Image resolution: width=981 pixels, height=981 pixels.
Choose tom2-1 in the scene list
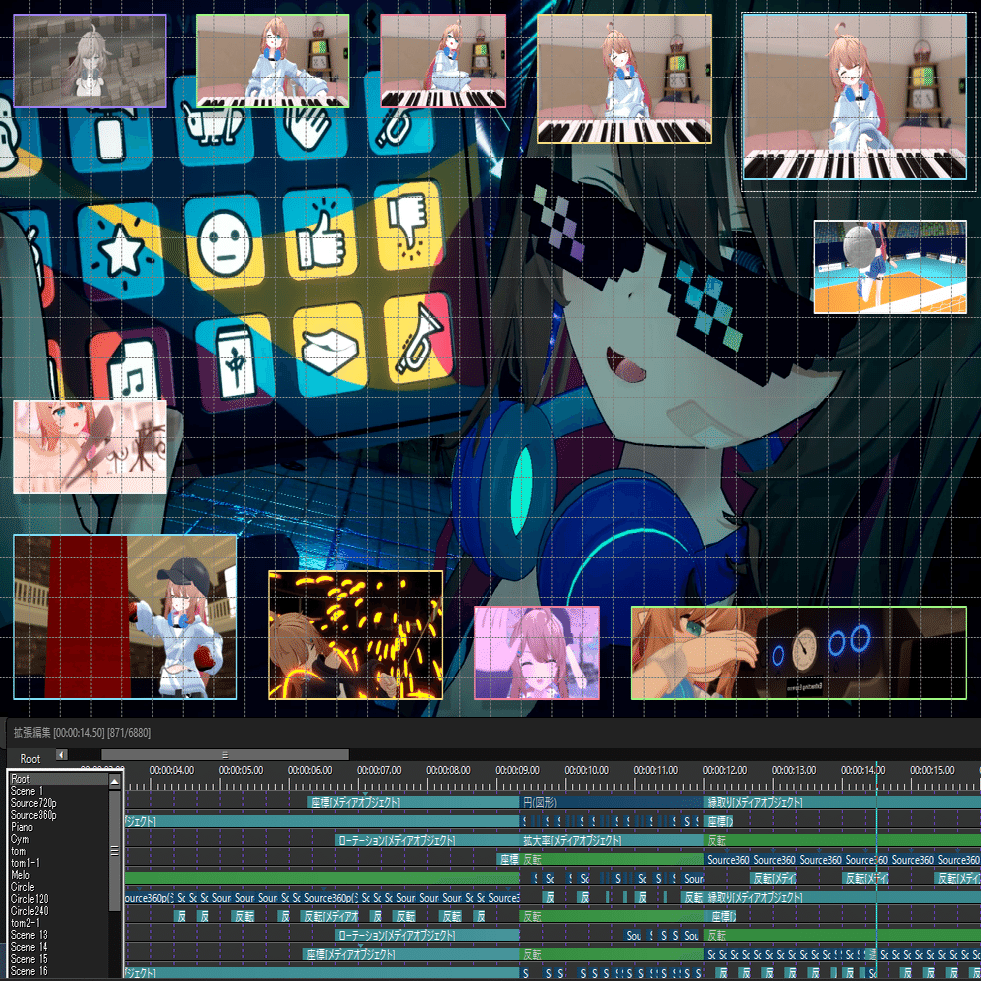pyautogui.click(x=59, y=923)
